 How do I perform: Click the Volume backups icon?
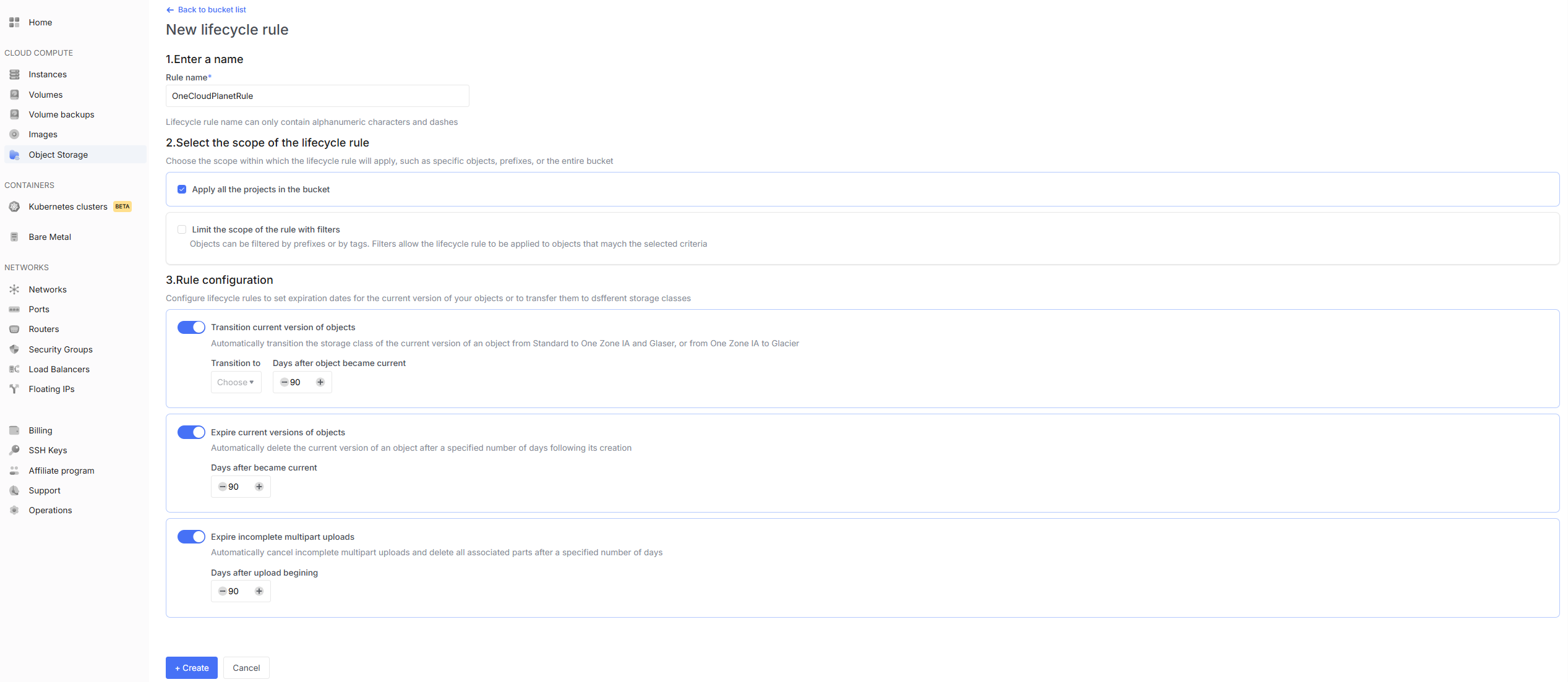tap(14, 114)
